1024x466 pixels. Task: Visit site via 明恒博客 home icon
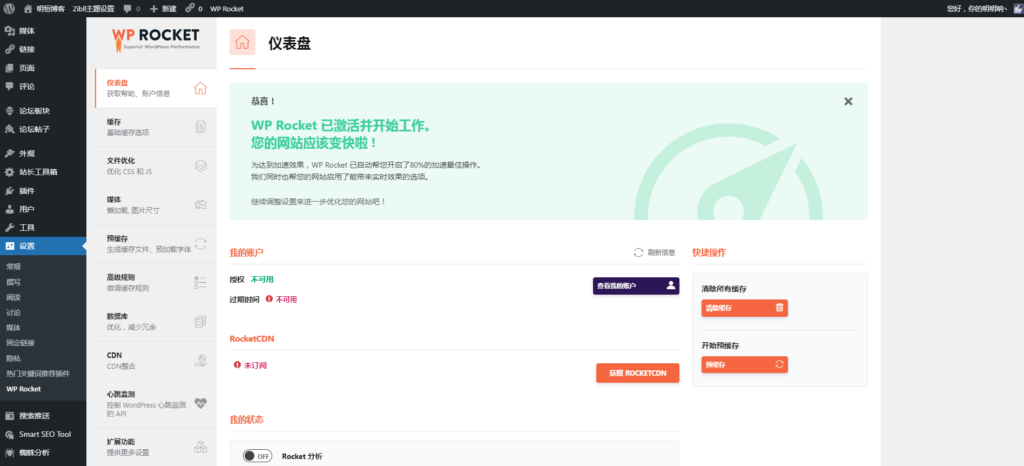point(44,8)
